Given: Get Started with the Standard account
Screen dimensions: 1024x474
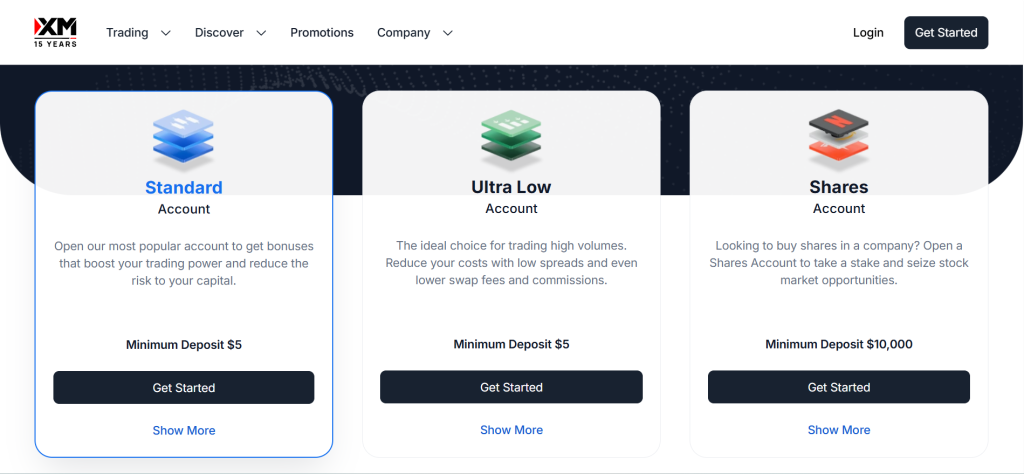Looking at the screenshot, I should click(184, 388).
